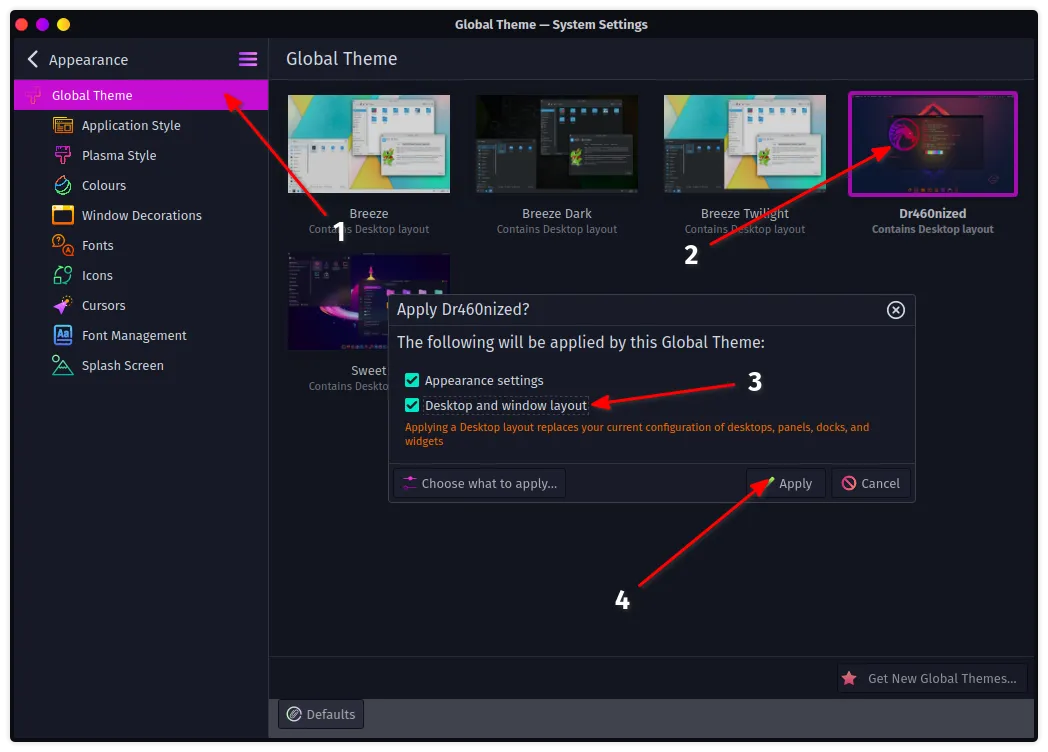This screenshot has height=752, width=1048.
Task: Open the Splash Screen settings page
Action: click(141, 365)
